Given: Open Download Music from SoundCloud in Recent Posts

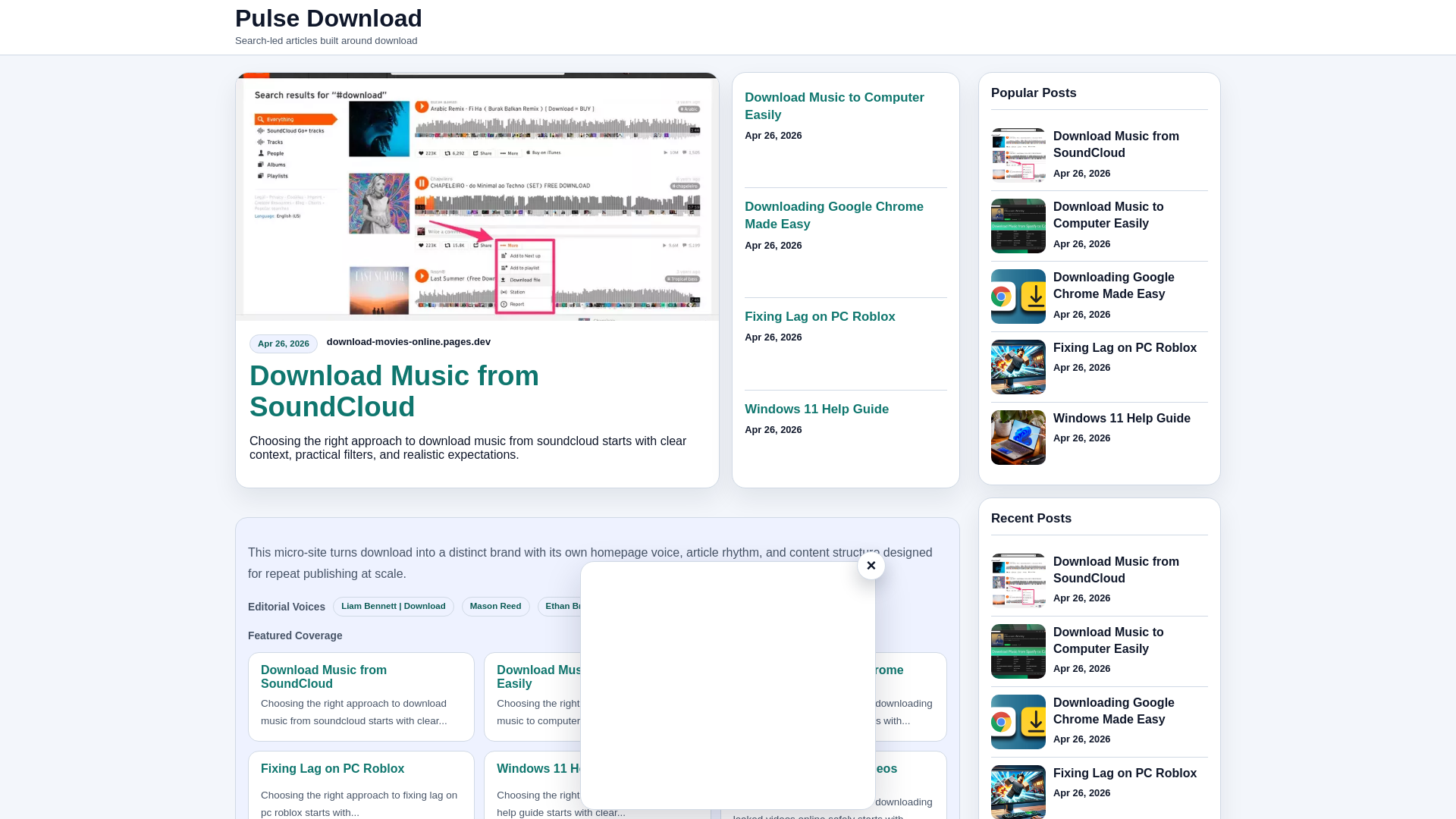Looking at the screenshot, I should pyautogui.click(x=1116, y=570).
